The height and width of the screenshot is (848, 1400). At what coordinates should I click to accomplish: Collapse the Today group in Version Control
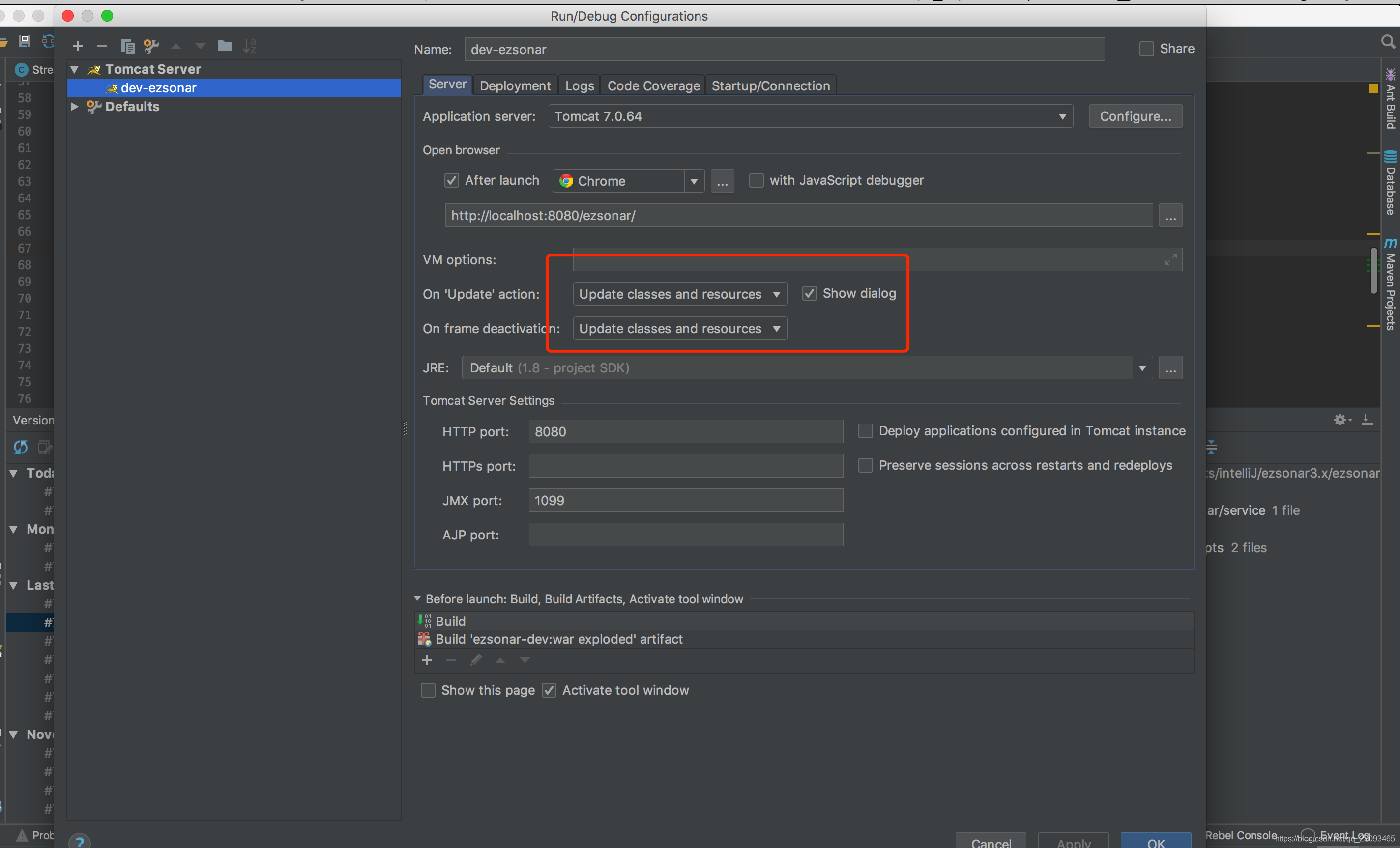(14, 473)
